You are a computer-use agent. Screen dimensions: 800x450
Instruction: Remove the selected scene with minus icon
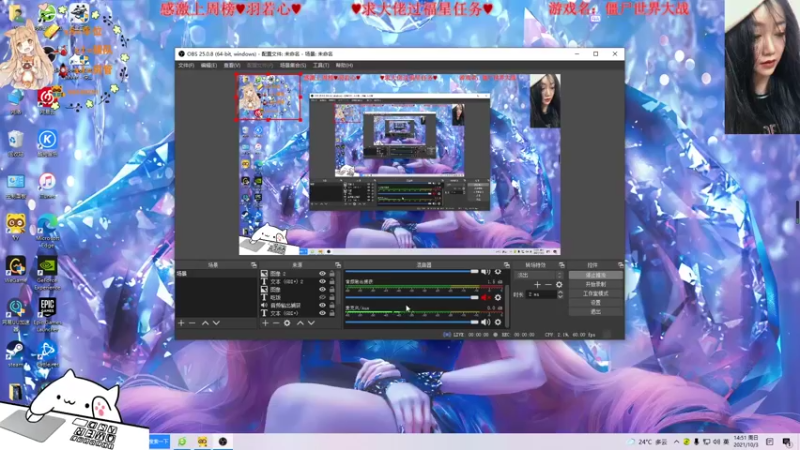(192, 323)
